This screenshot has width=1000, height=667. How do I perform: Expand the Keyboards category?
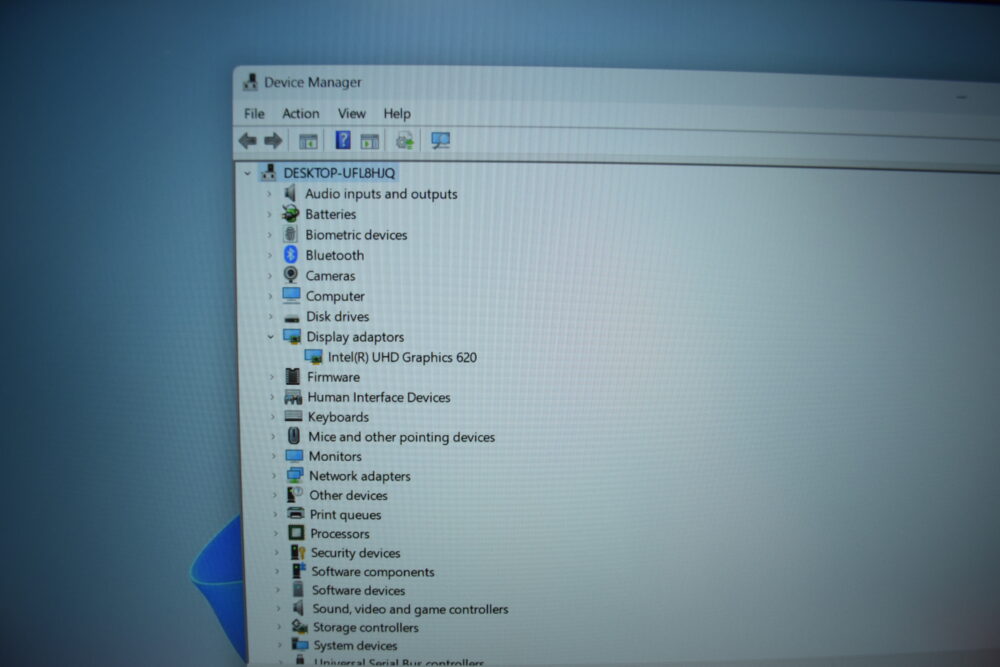(x=273, y=417)
